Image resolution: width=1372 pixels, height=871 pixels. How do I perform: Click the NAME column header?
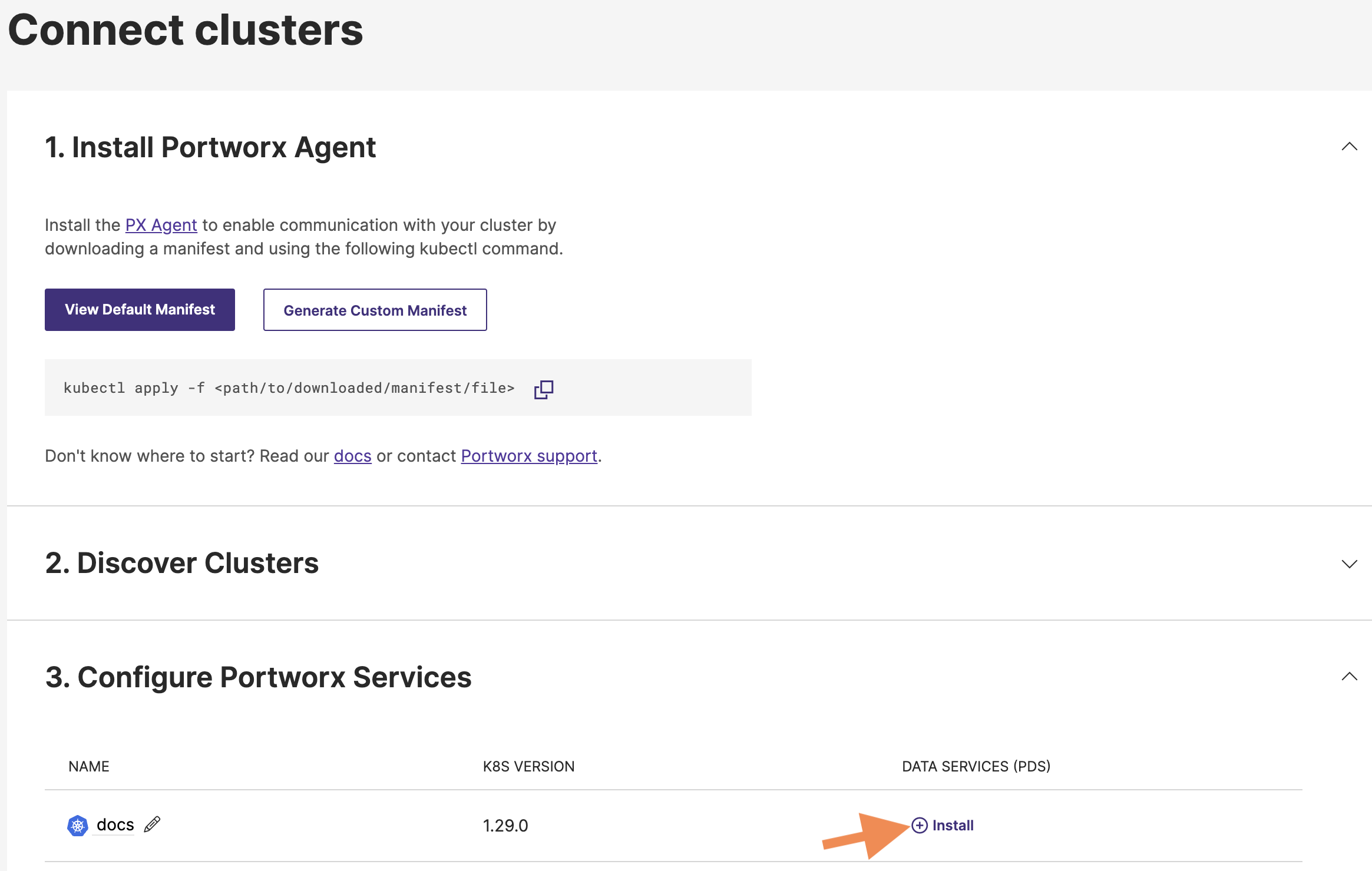pyautogui.click(x=89, y=766)
